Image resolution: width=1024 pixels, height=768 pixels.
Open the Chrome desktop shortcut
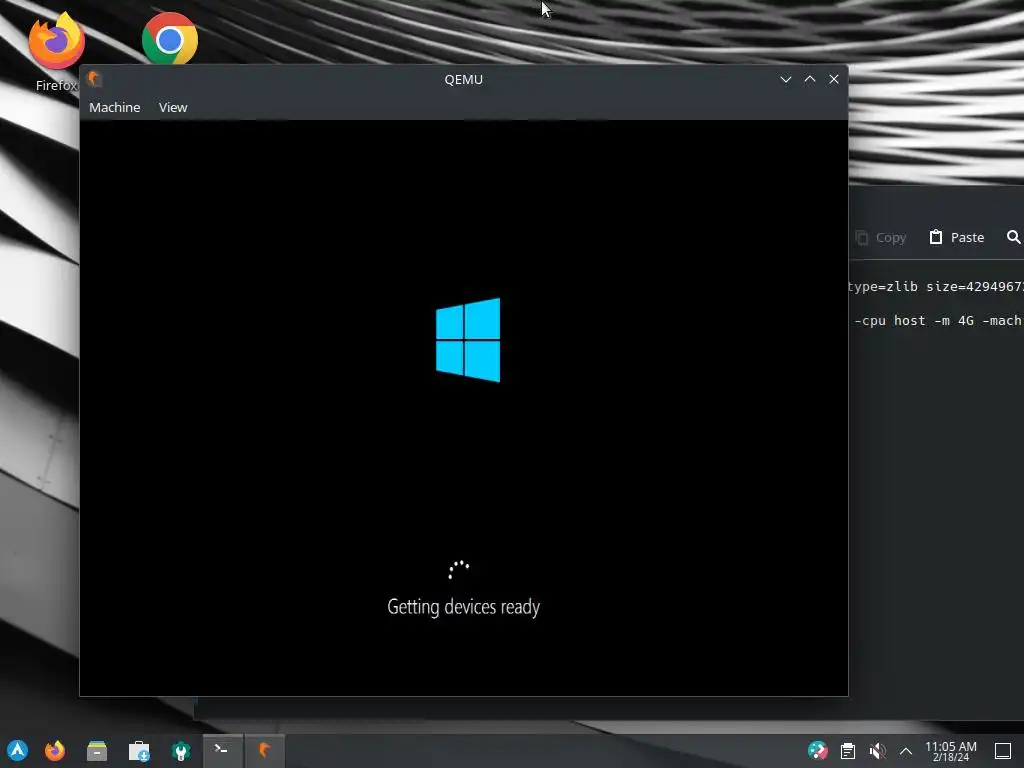[x=170, y=39]
